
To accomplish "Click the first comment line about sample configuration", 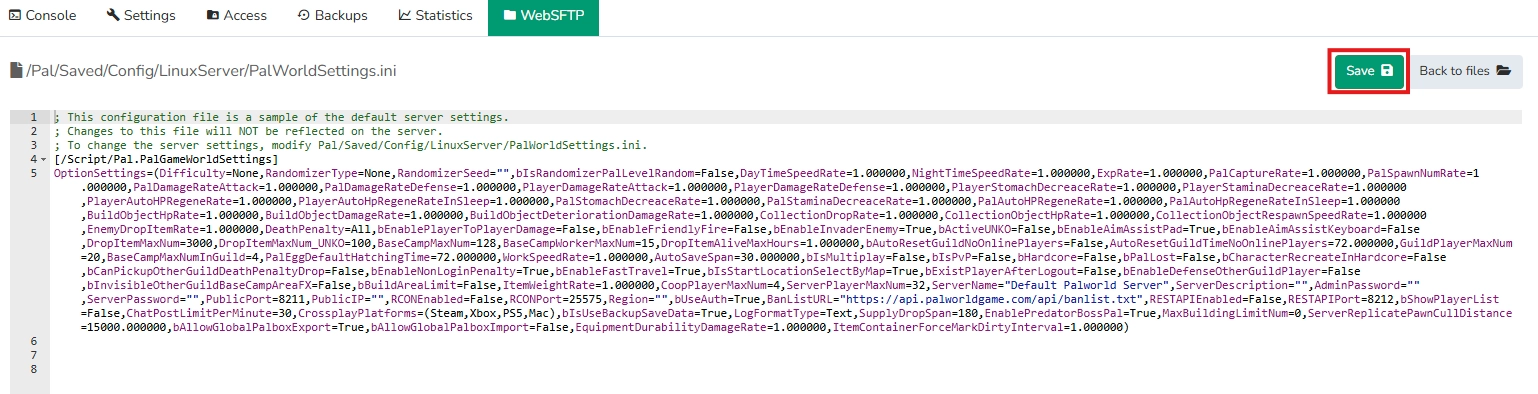I will click(281, 117).
